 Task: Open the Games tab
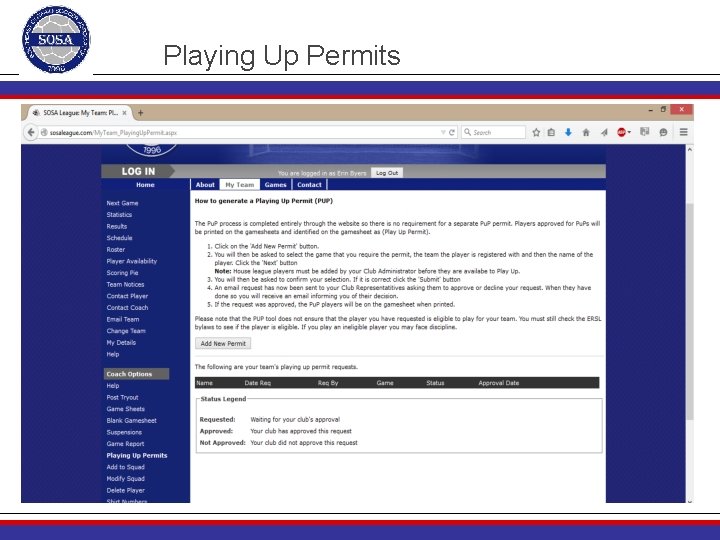[x=276, y=185]
